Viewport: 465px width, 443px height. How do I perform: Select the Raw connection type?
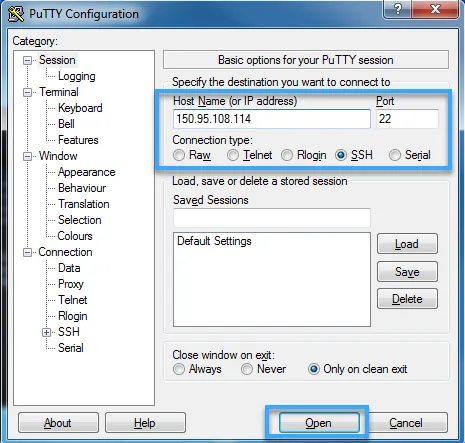click(x=179, y=155)
